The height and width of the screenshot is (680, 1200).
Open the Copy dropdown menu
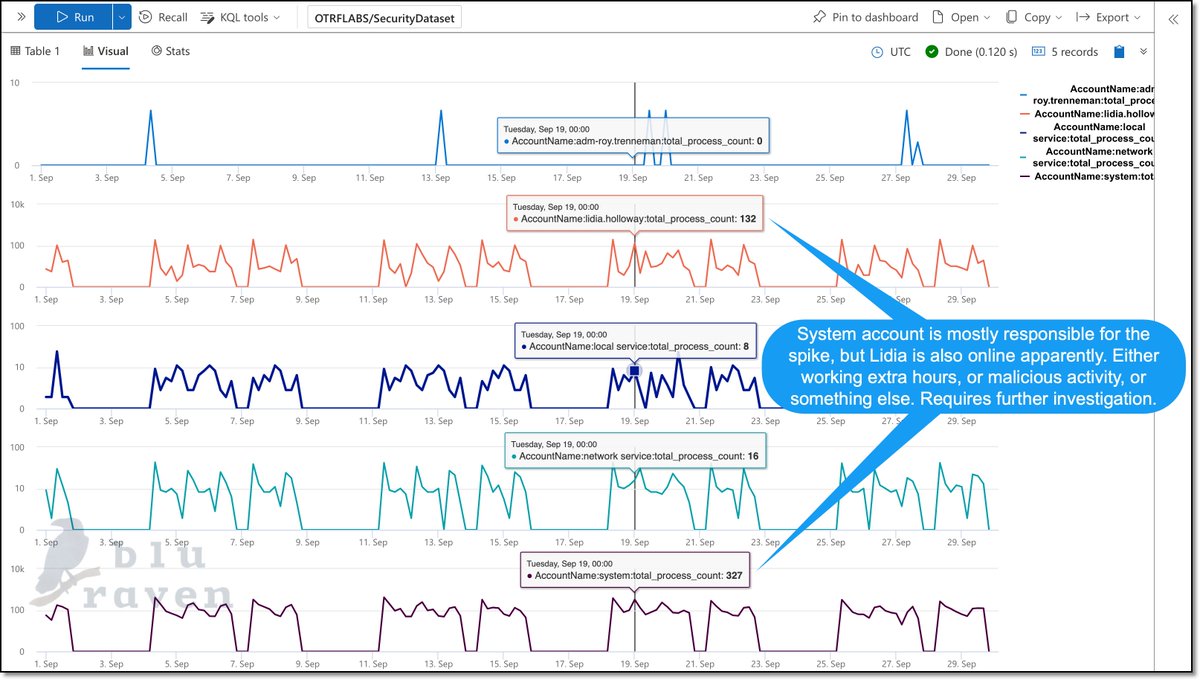[1034, 17]
